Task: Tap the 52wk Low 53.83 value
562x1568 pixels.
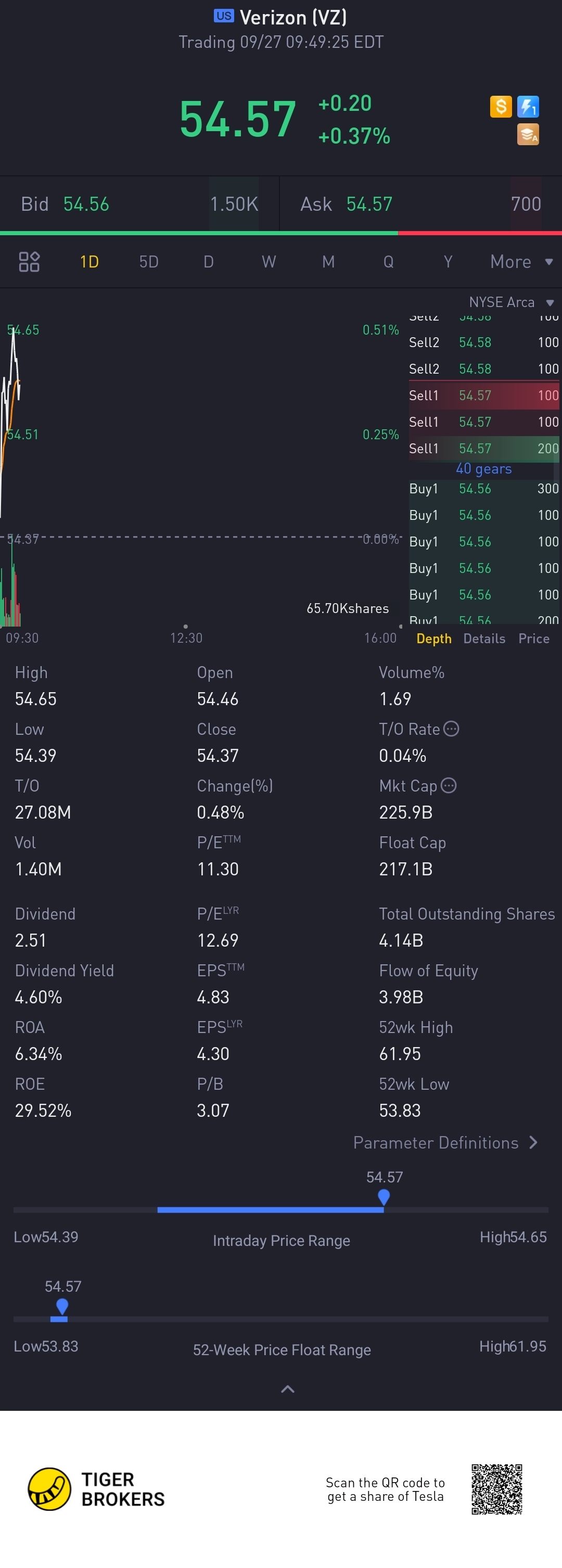Action: 400,1110
